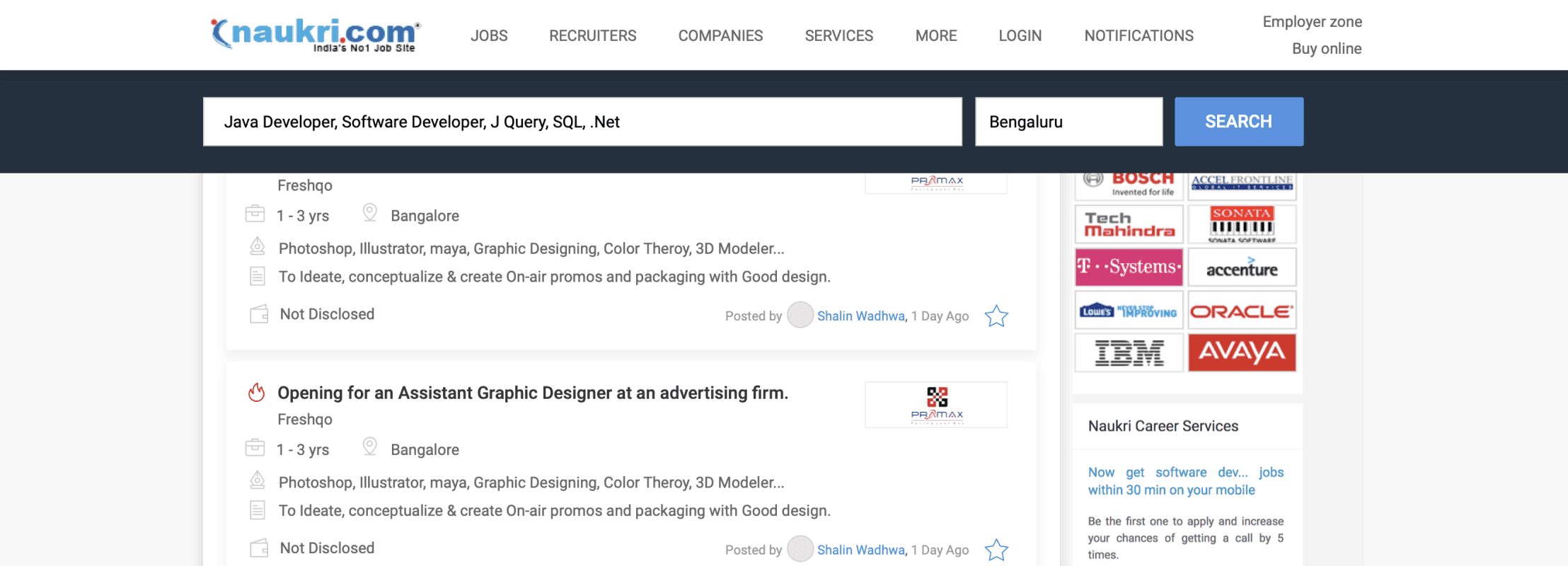Image resolution: width=1568 pixels, height=566 pixels.
Task: Click 'Not Disclosed' in the first job card
Action: pos(327,314)
